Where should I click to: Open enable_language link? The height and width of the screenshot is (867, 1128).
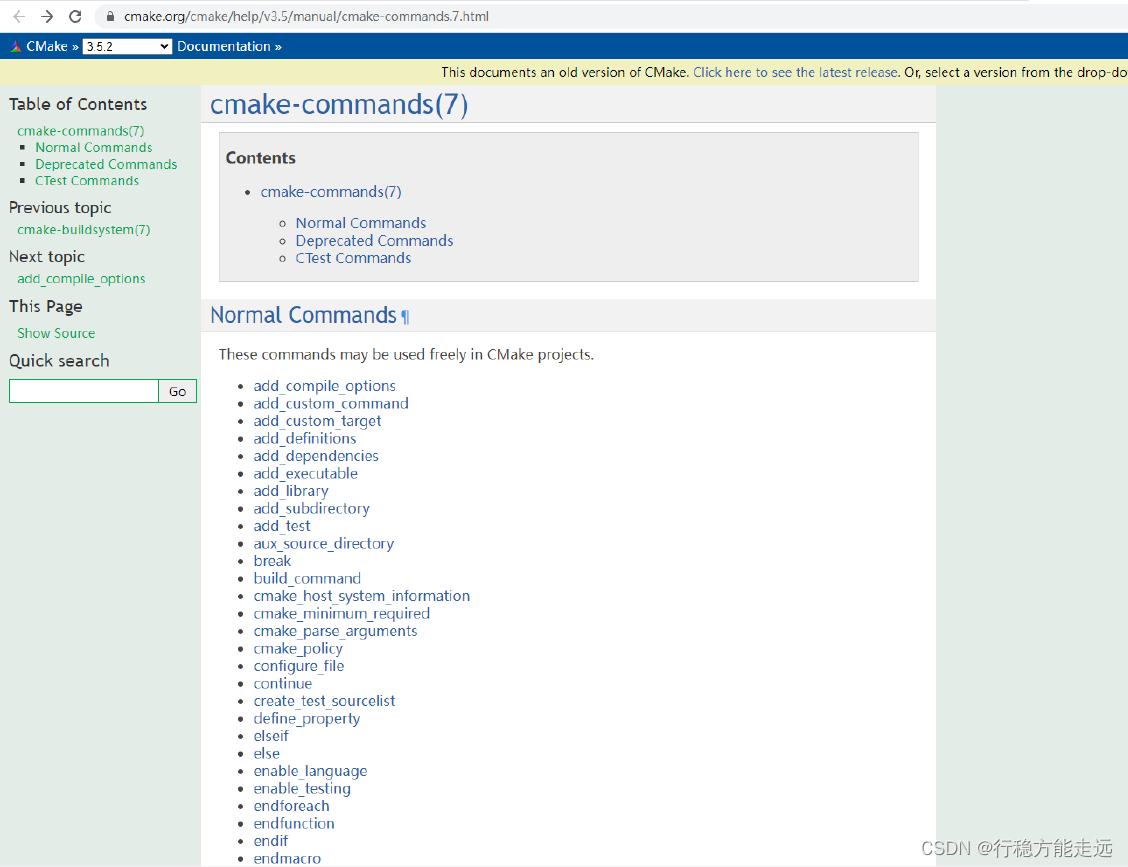[310, 771]
